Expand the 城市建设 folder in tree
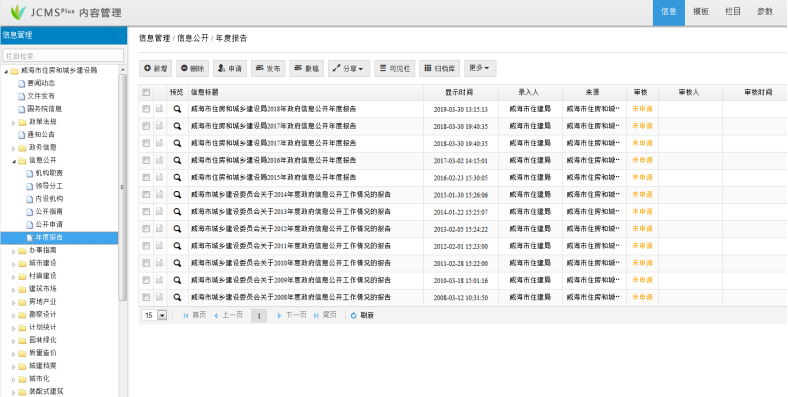The image size is (788, 397). point(14,263)
